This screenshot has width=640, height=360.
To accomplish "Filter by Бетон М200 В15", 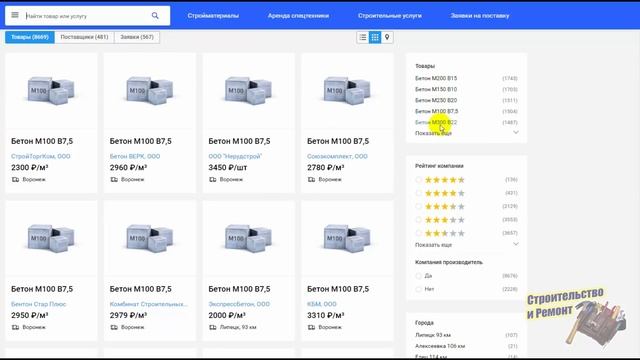I will [x=436, y=78].
